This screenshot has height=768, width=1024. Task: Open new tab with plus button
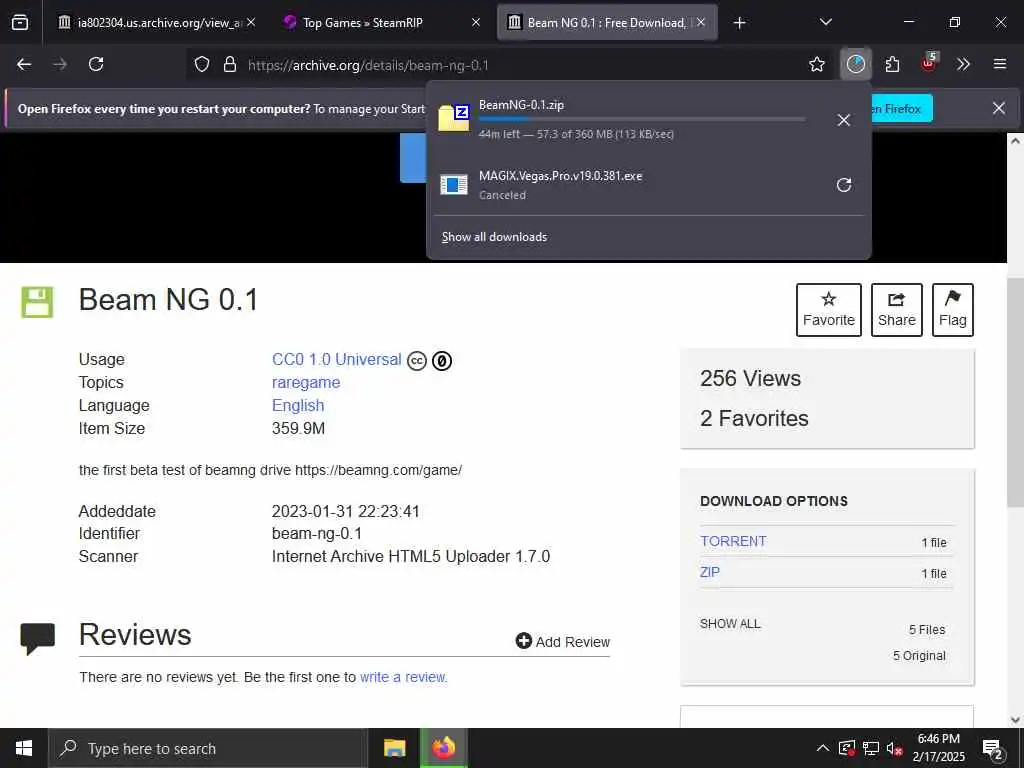pyautogui.click(x=739, y=23)
